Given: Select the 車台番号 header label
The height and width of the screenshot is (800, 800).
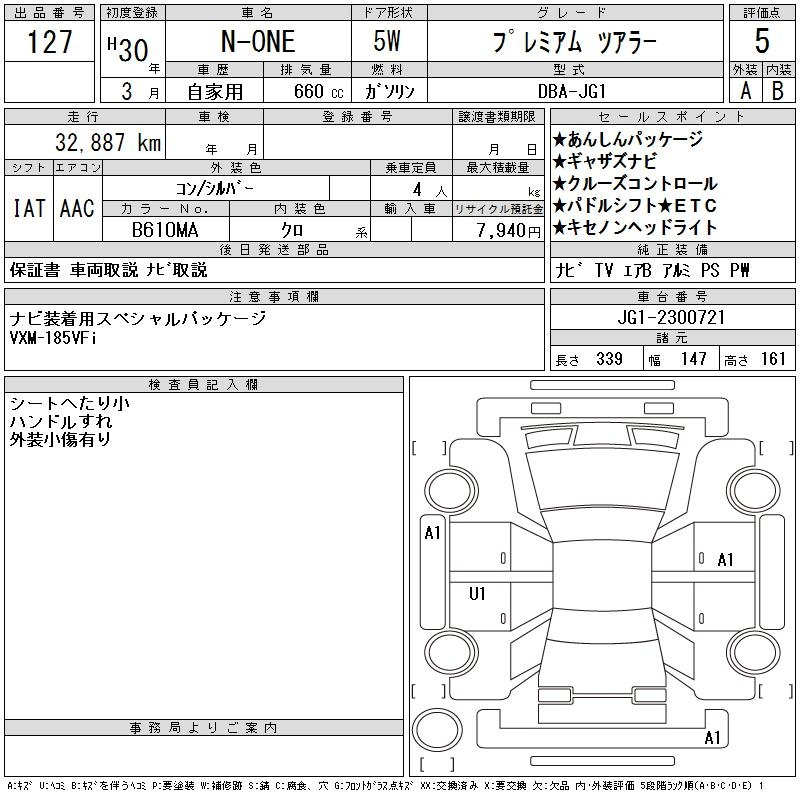Looking at the screenshot, I should 672,296.
